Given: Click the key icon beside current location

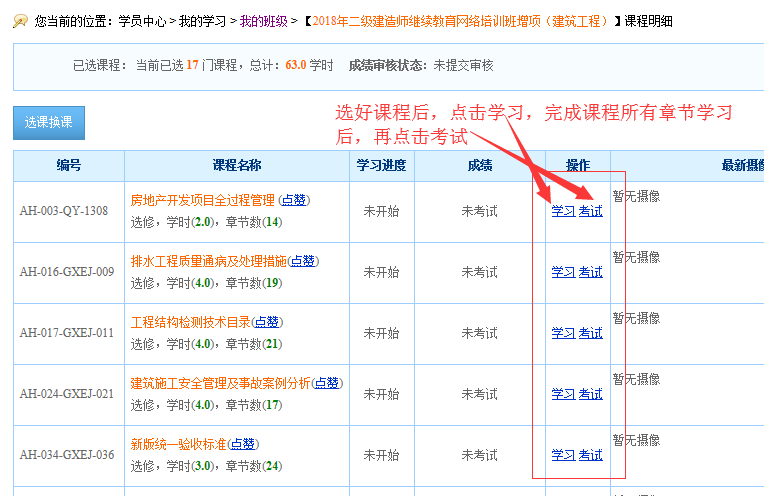Looking at the screenshot, I should (20, 20).
